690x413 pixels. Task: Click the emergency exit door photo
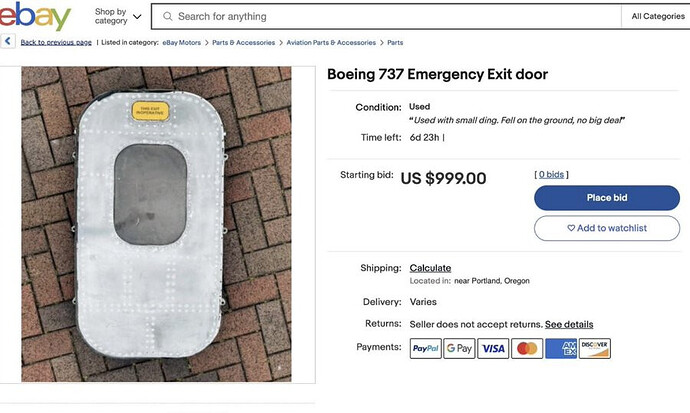(x=156, y=224)
